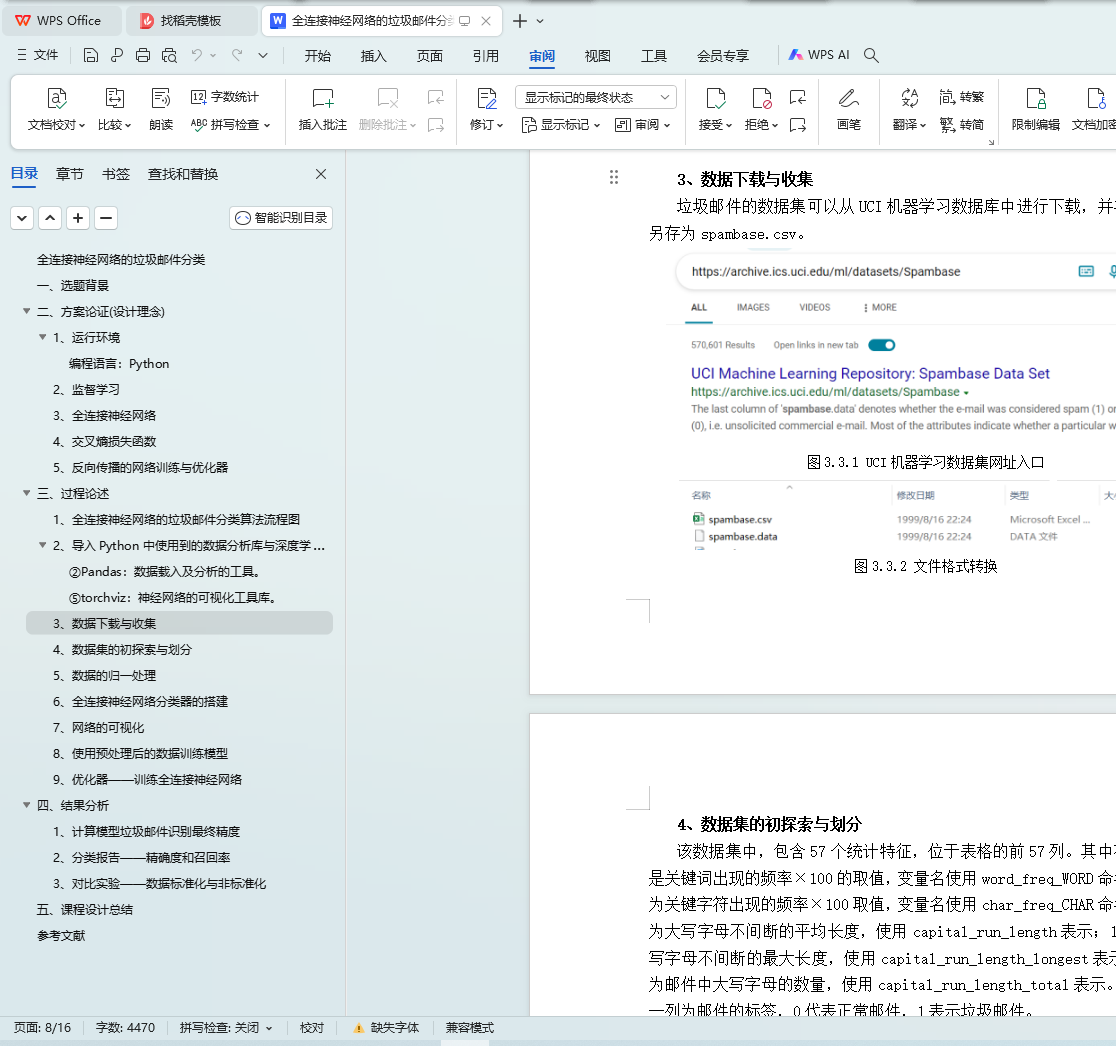The height and width of the screenshot is (1046, 1116).
Task: Click the Save icon in the quick toolbar
Action: point(90,56)
